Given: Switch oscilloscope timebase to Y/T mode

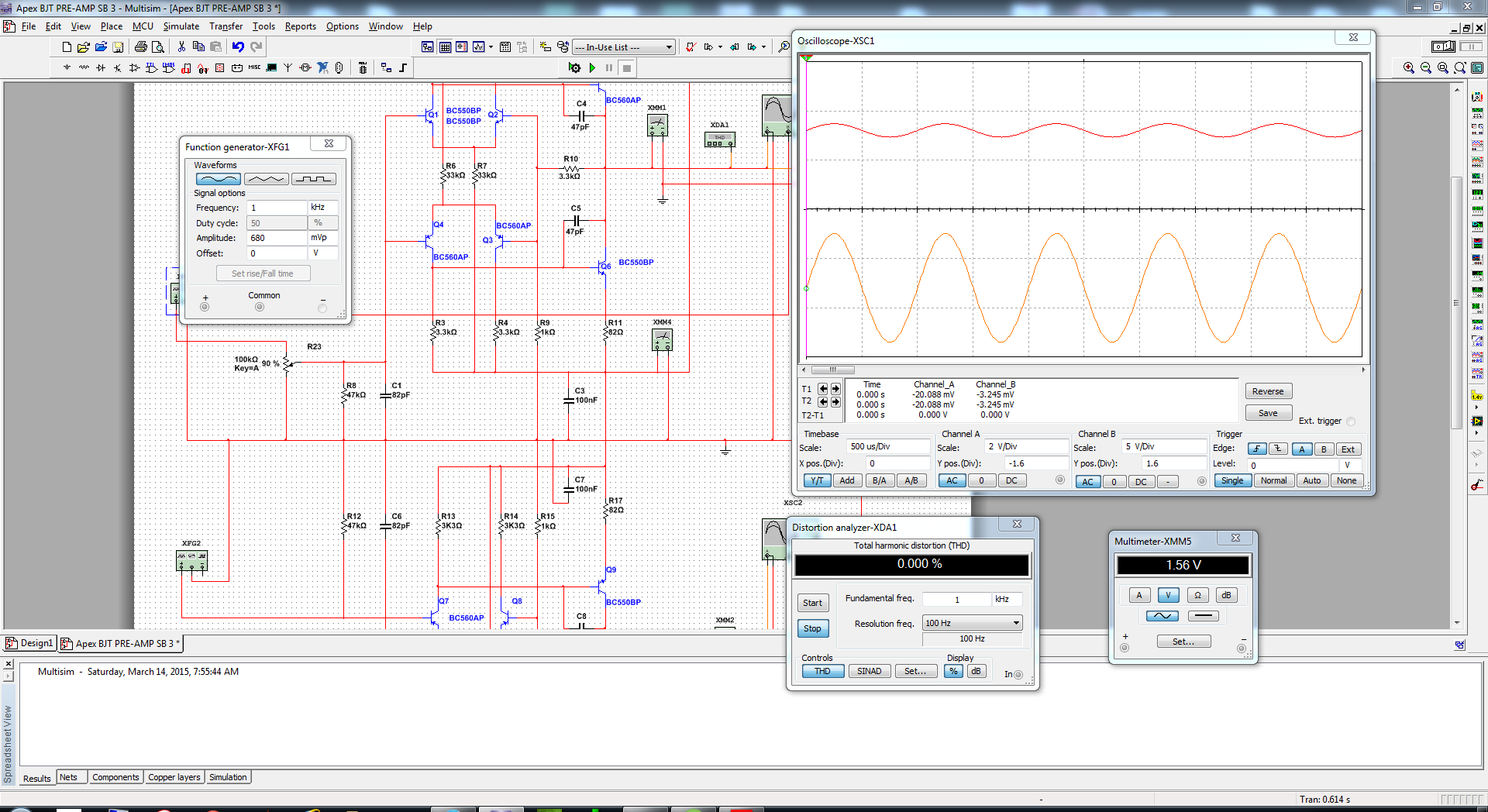Looking at the screenshot, I should 817,480.
